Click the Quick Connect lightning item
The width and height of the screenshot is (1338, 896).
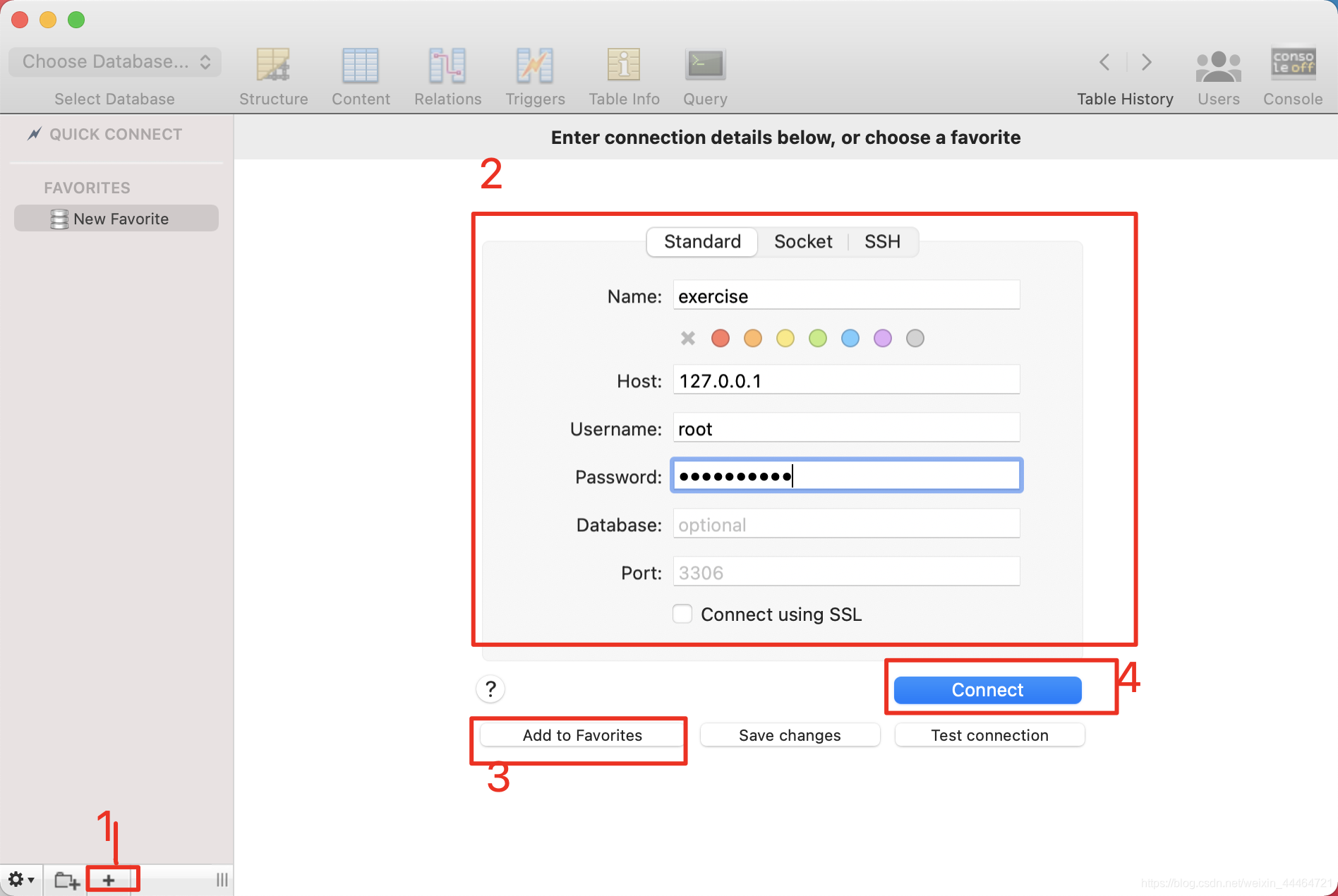[x=104, y=134]
